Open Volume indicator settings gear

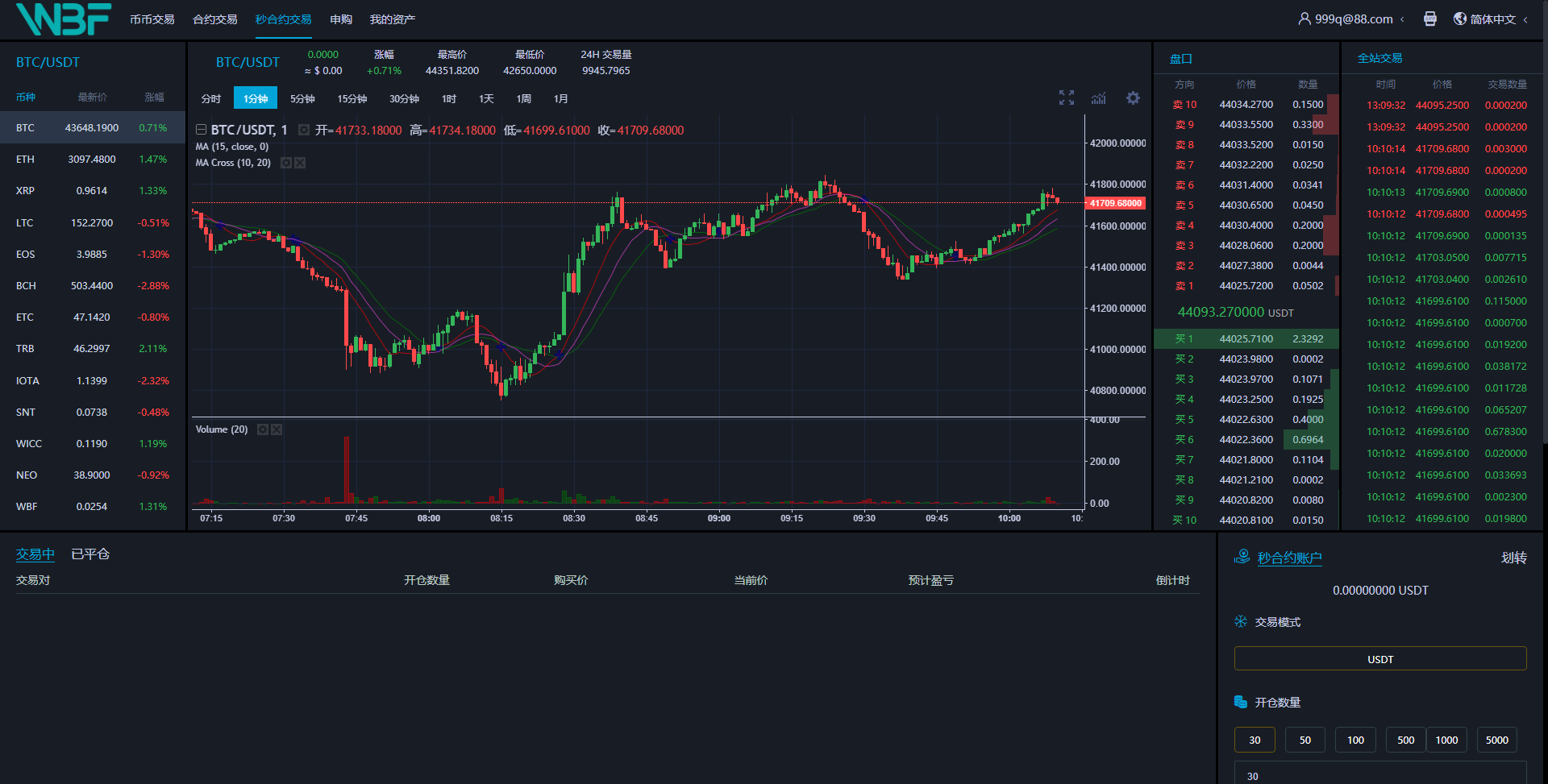(x=263, y=429)
